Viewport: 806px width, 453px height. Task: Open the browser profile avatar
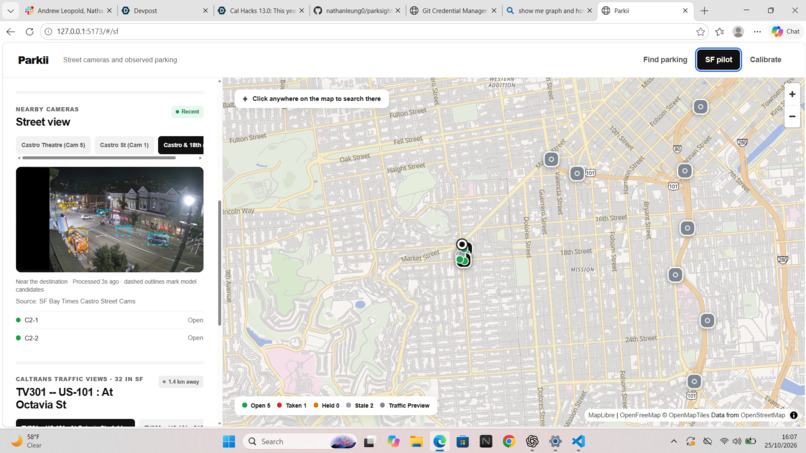[x=738, y=31]
